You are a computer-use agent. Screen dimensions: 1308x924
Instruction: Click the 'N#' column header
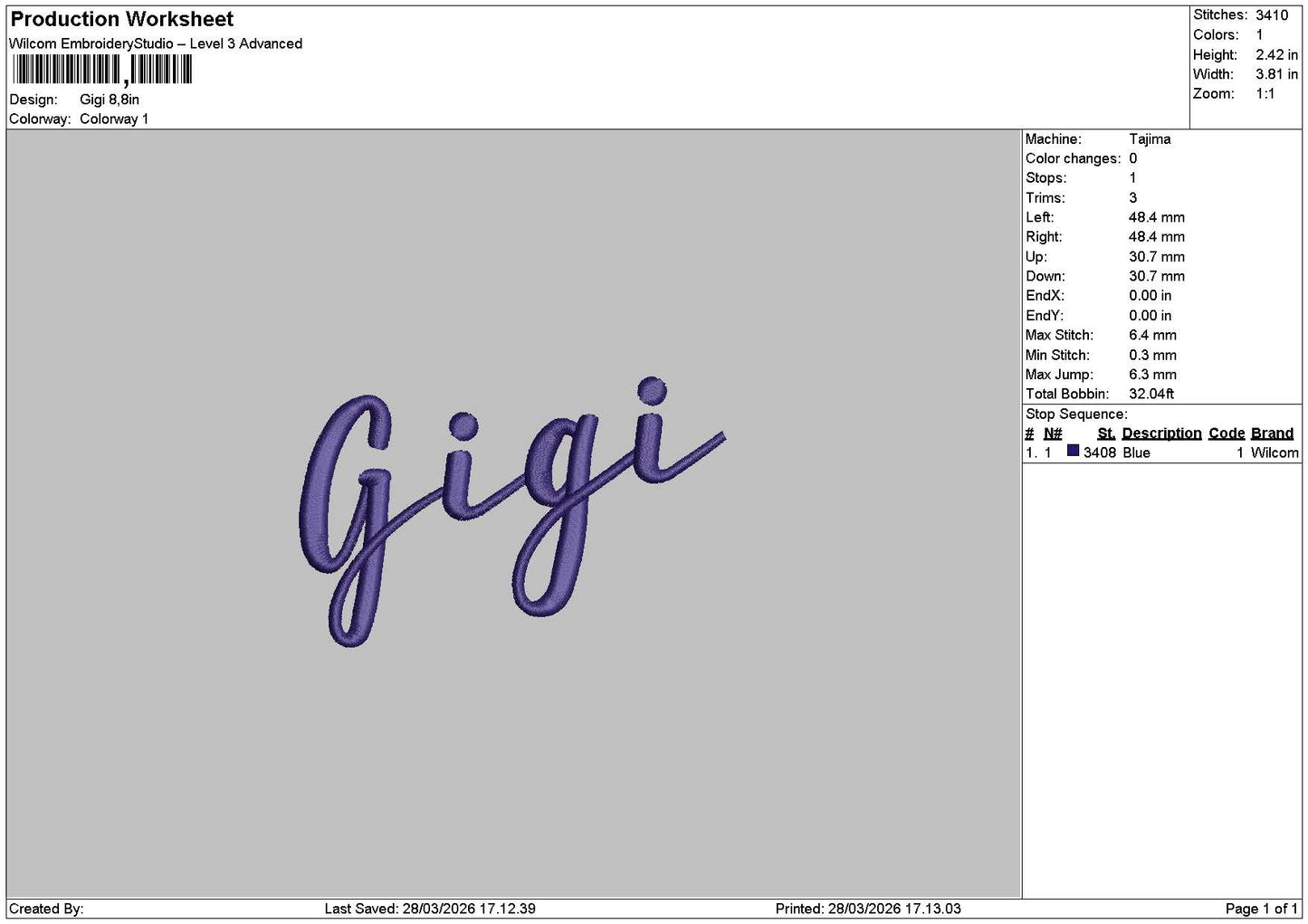pyautogui.click(x=1053, y=433)
